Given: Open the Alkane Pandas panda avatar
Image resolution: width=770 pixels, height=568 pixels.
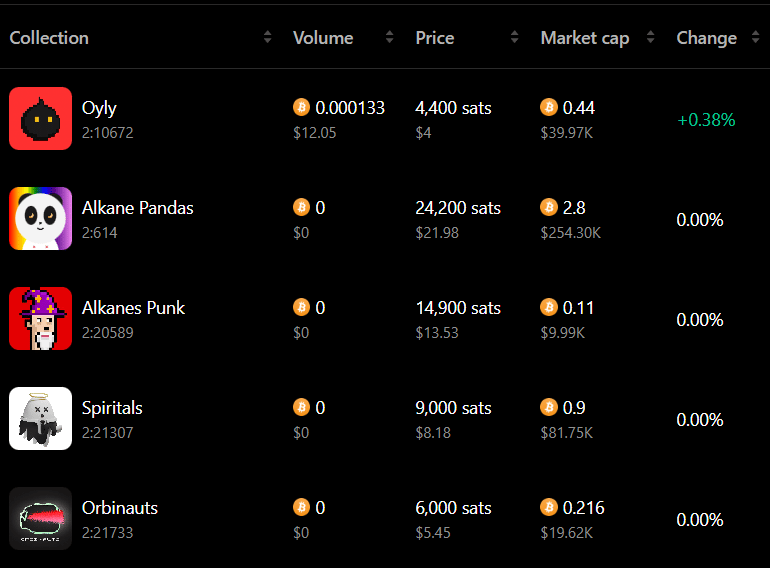Looking at the screenshot, I should coord(40,218).
